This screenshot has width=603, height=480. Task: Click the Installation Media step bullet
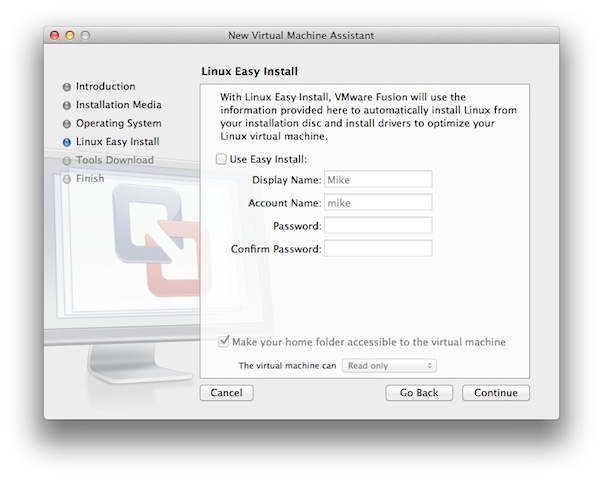pyautogui.click(x=67, y=105)
